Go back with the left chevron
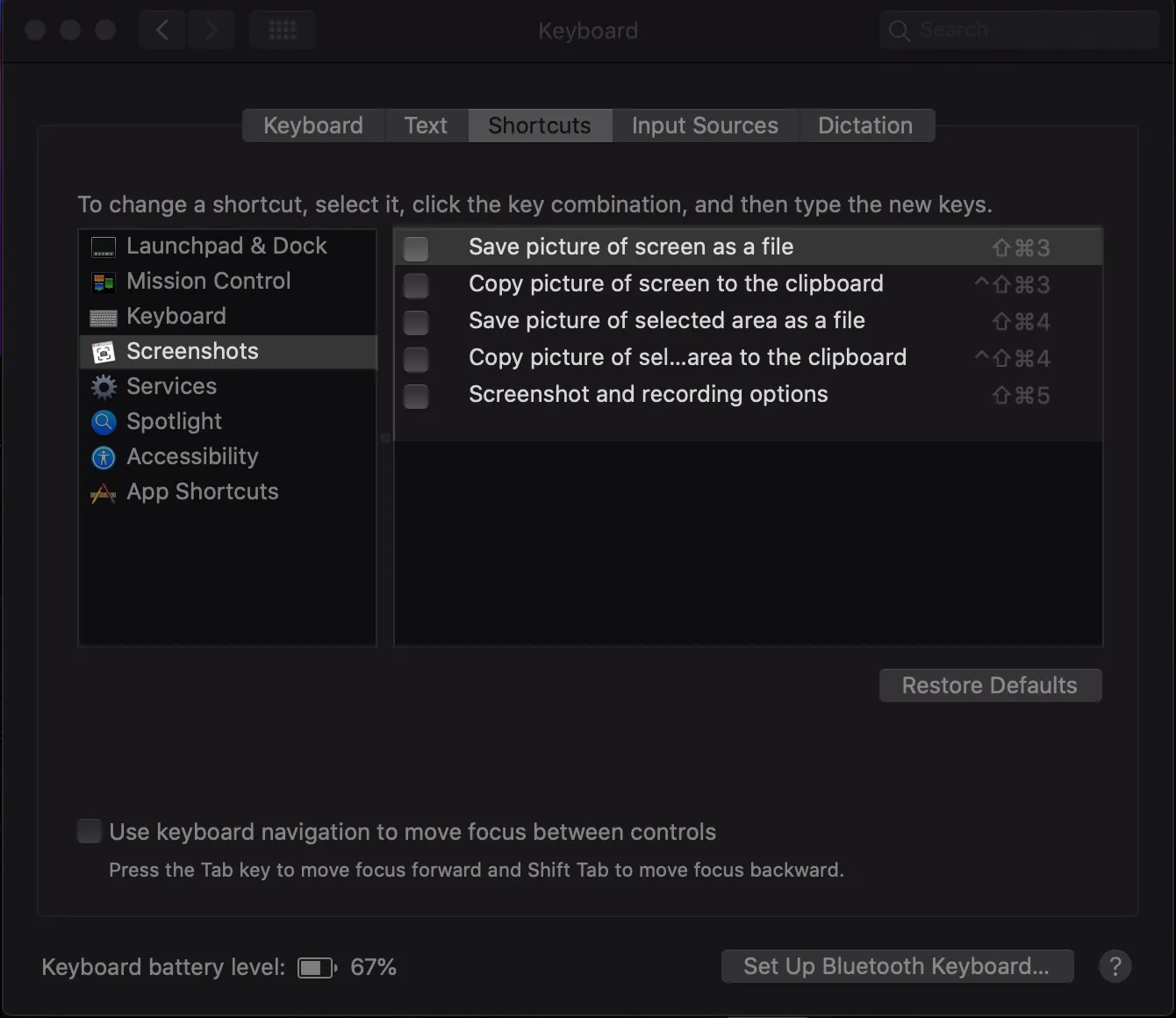This screenshot has width=1176, height=1018. (x=162, y=31)
